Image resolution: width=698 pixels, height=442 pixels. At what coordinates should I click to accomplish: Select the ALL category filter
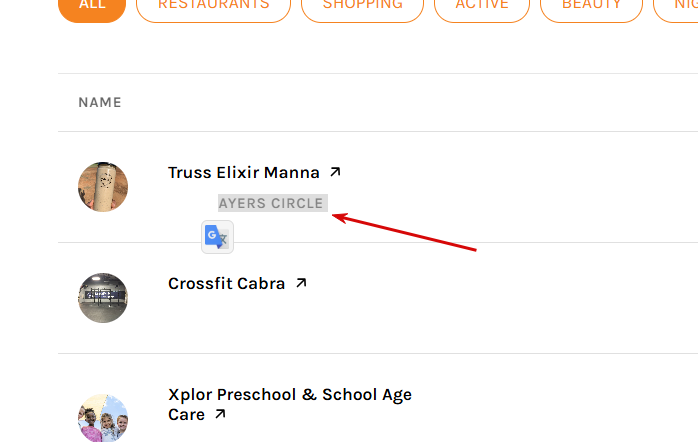[92, 6]
